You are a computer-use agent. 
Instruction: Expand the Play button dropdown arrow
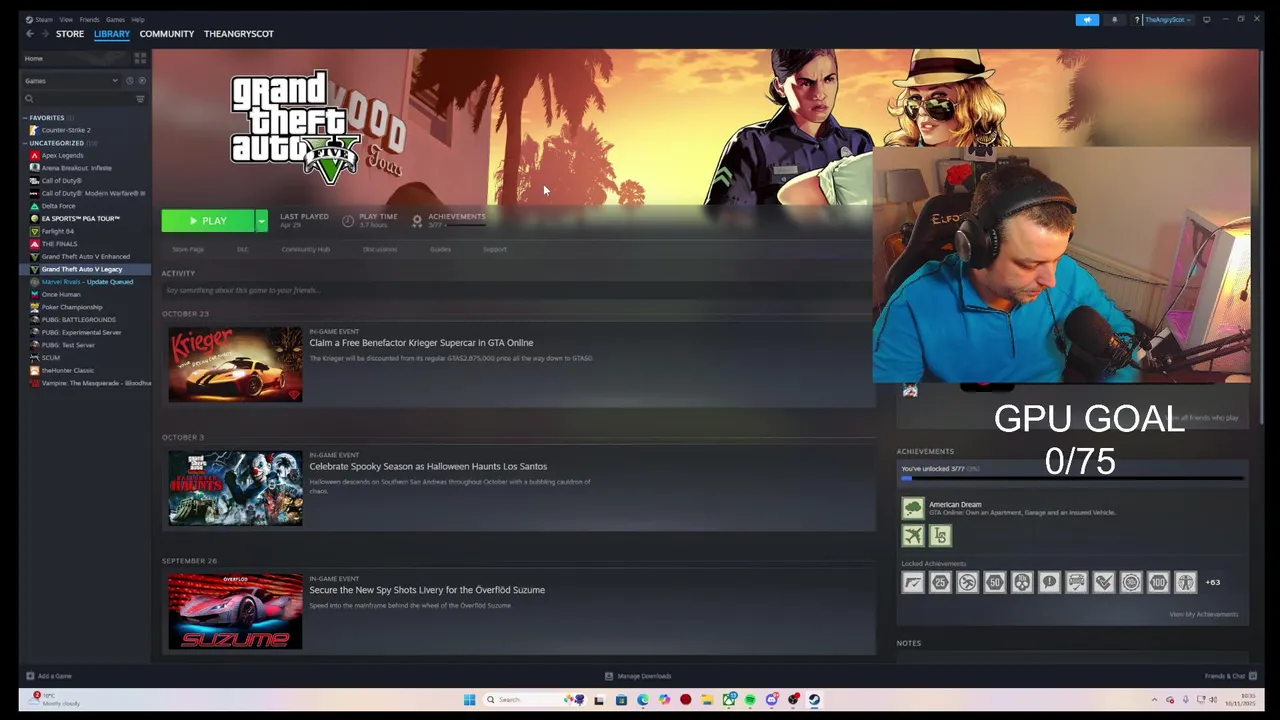(x=261, y=221)
